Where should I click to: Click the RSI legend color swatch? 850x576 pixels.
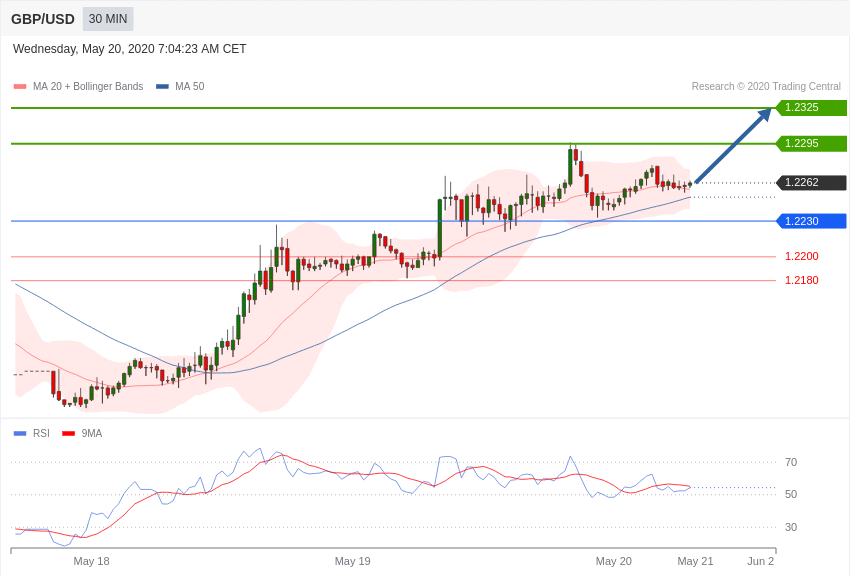tap(20, 433)
